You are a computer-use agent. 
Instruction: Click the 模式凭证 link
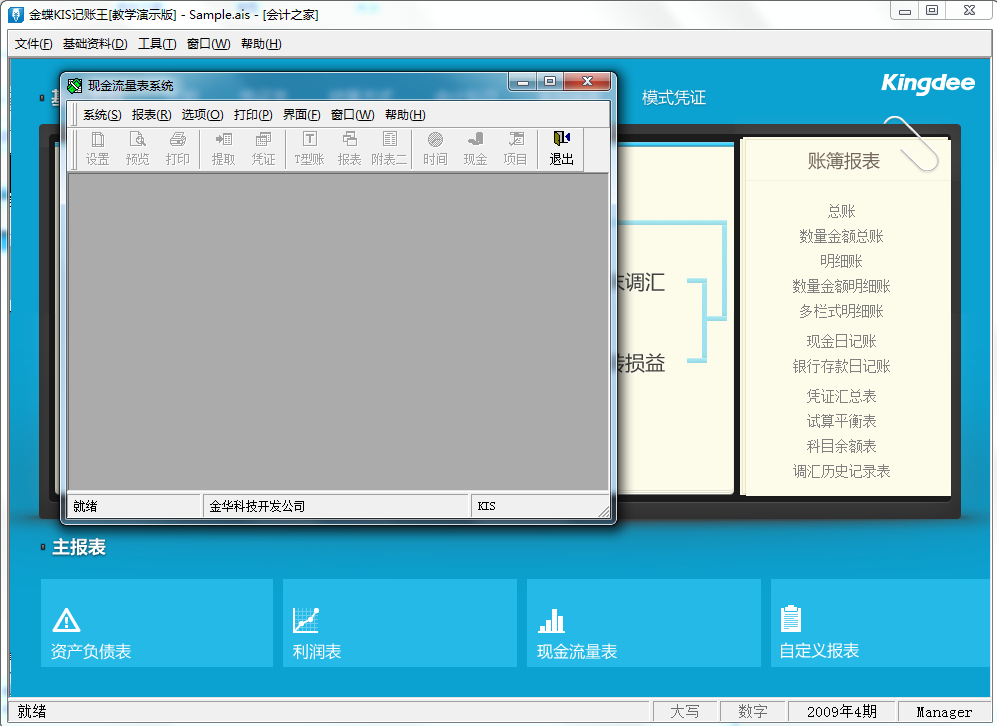pos(673,98)
